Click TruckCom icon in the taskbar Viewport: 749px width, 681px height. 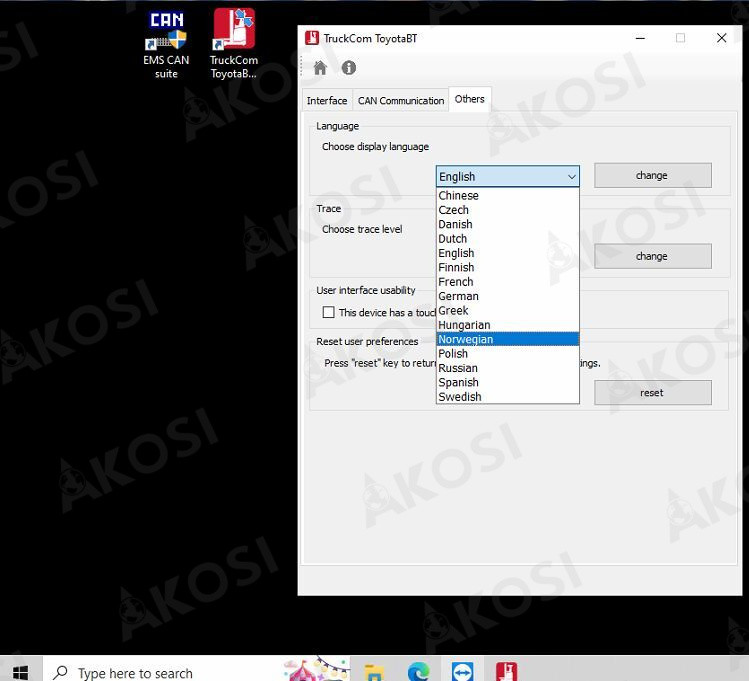point(506,671)
